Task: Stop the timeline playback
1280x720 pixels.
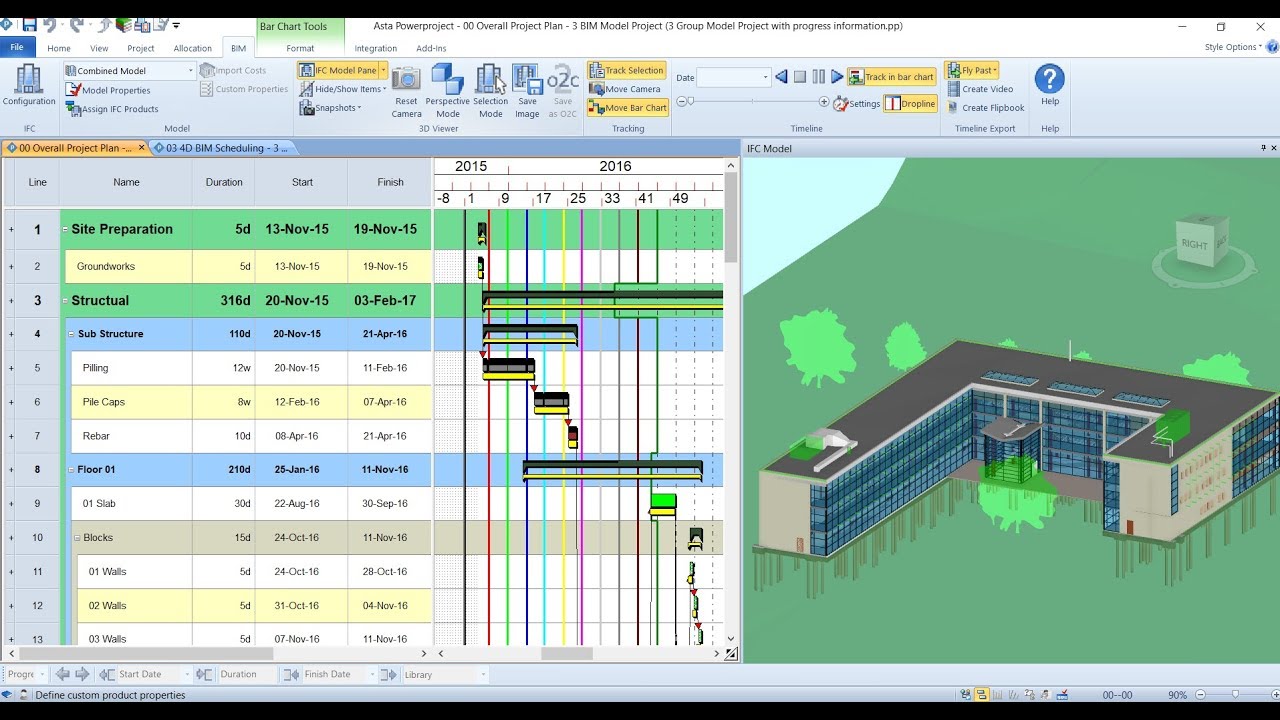Action: [x=800, y=77]
